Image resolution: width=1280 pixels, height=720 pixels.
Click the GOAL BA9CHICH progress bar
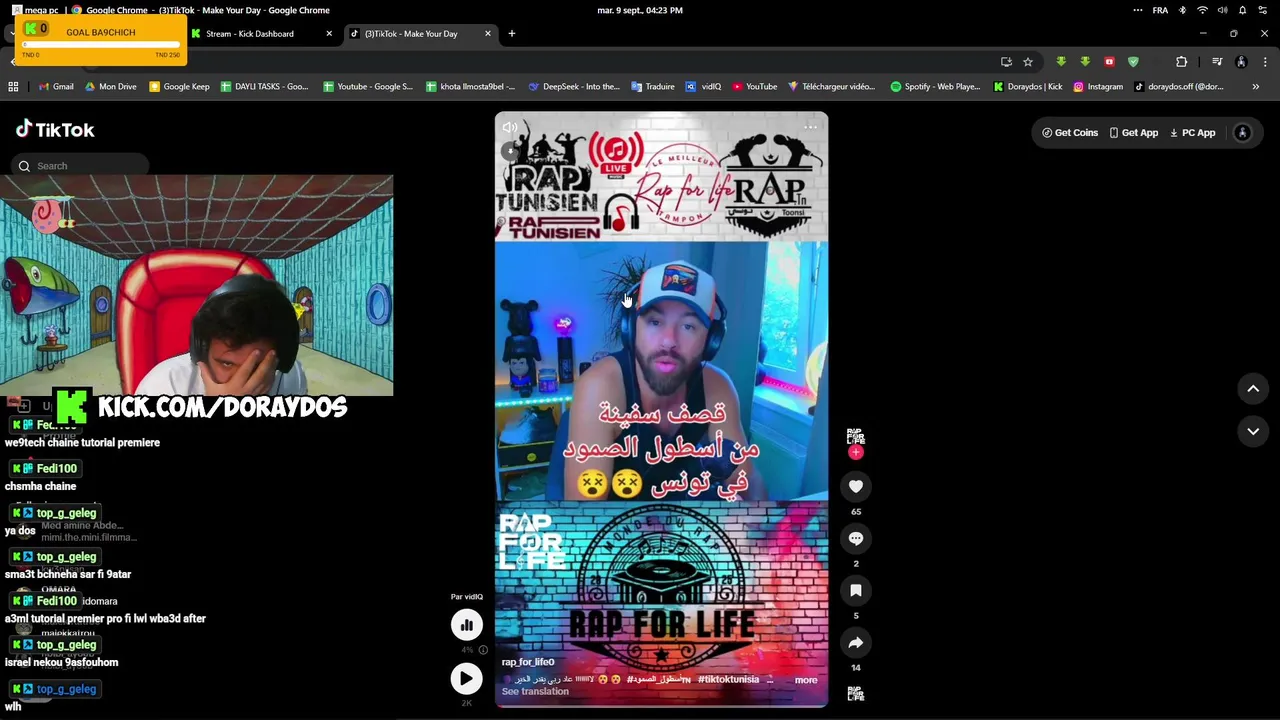(x=100, y=45)
